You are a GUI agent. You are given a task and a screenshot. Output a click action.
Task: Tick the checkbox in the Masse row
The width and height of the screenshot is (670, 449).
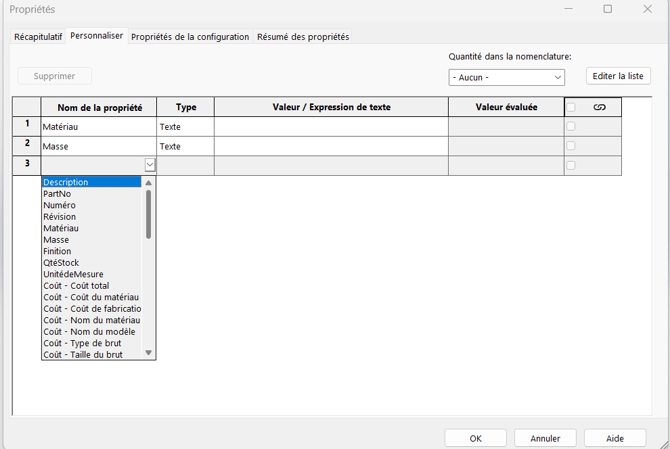pyautogui.click(x=571, y=146)
